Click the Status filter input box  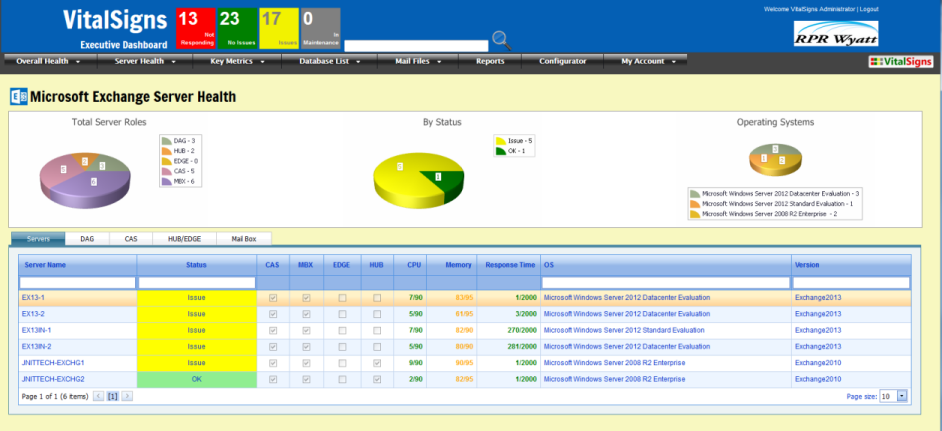coord(196,283)
